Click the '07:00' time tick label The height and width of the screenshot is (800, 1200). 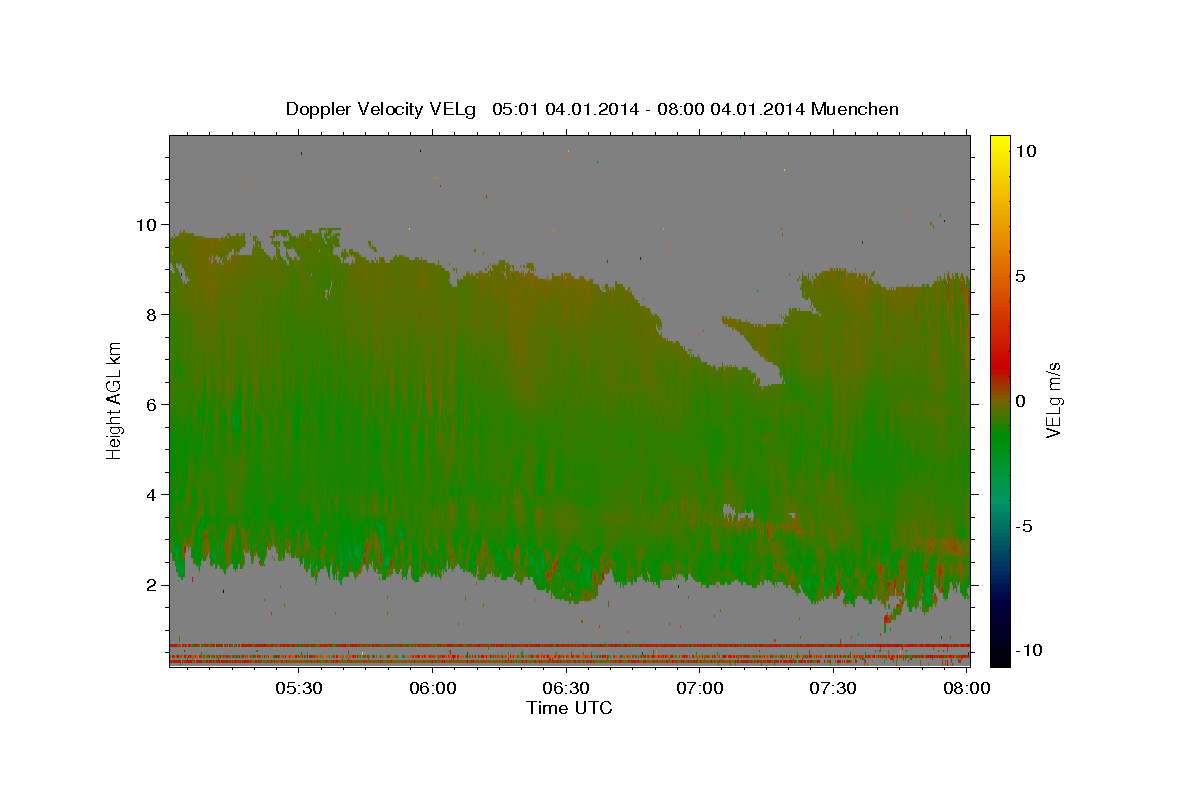click(700, 689)
